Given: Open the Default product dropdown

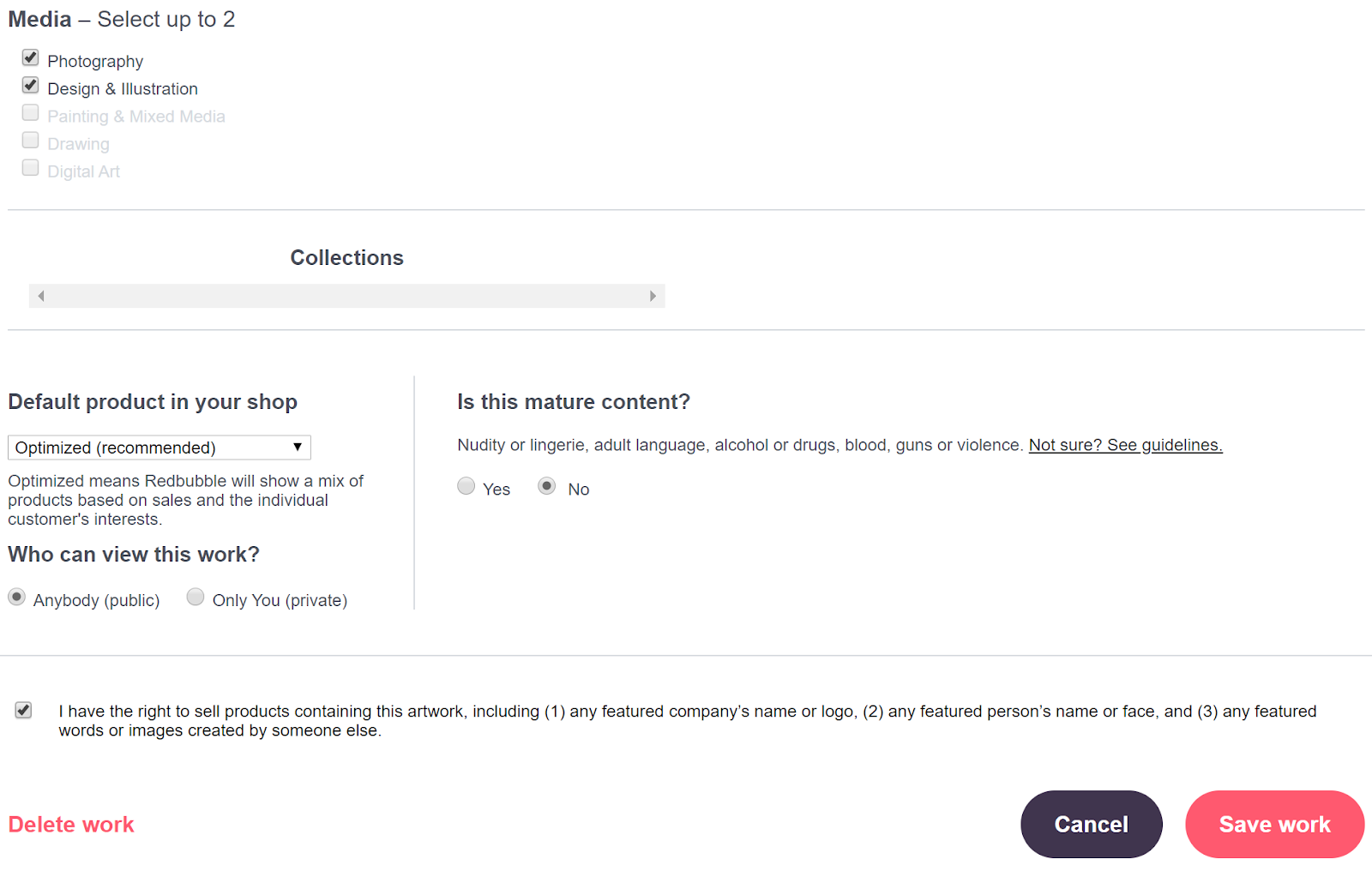Looking at the screenshot, I should point(159,448).
